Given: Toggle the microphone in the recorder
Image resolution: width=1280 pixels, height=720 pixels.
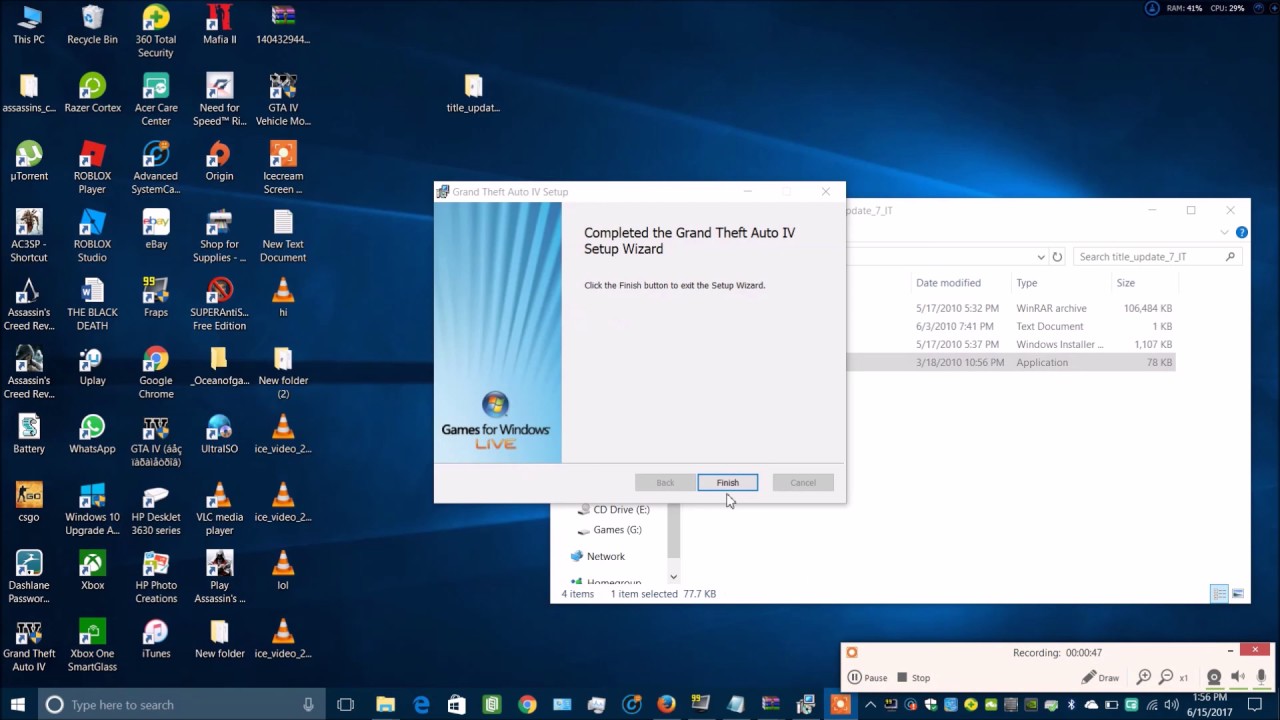Looking at the screenshot, I should click(x=1261, y=677).
